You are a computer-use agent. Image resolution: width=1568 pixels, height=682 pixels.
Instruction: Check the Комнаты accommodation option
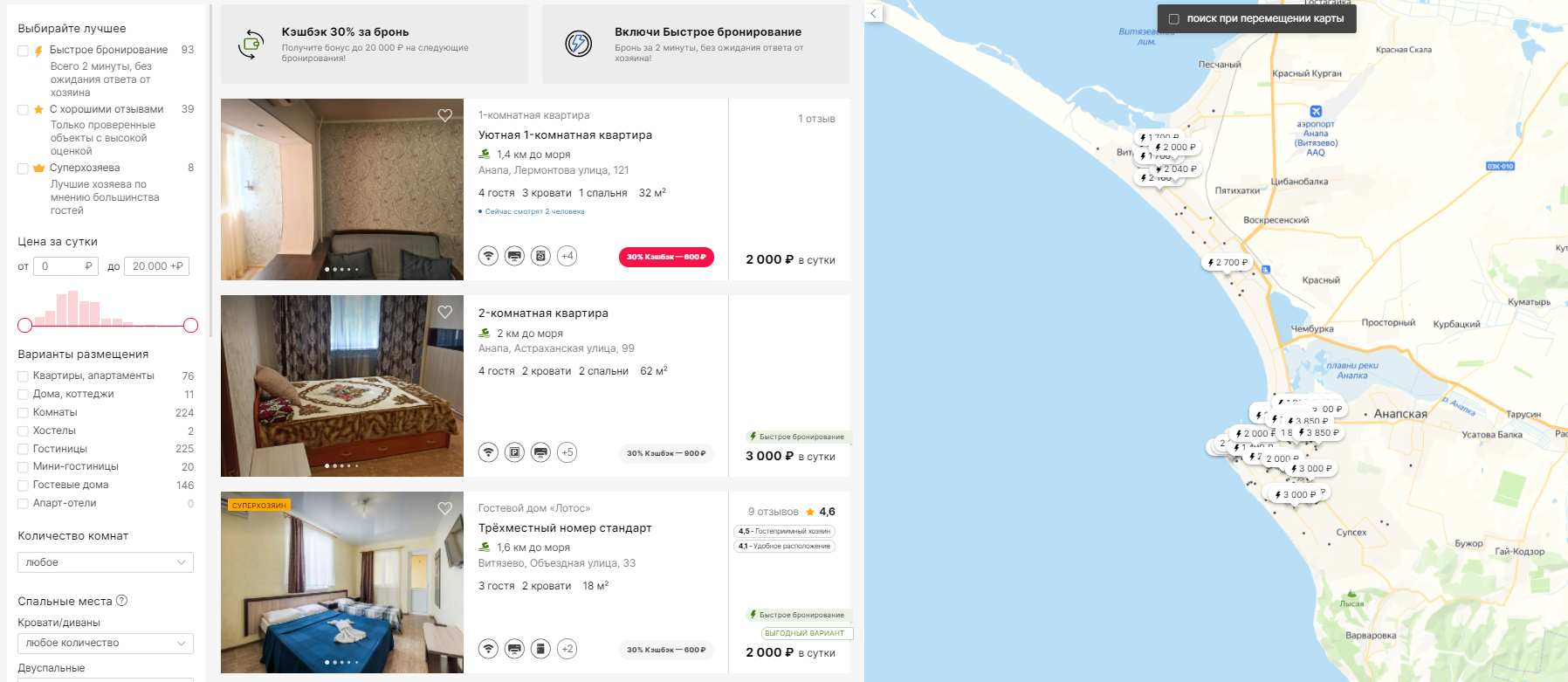tap(24, 413)
